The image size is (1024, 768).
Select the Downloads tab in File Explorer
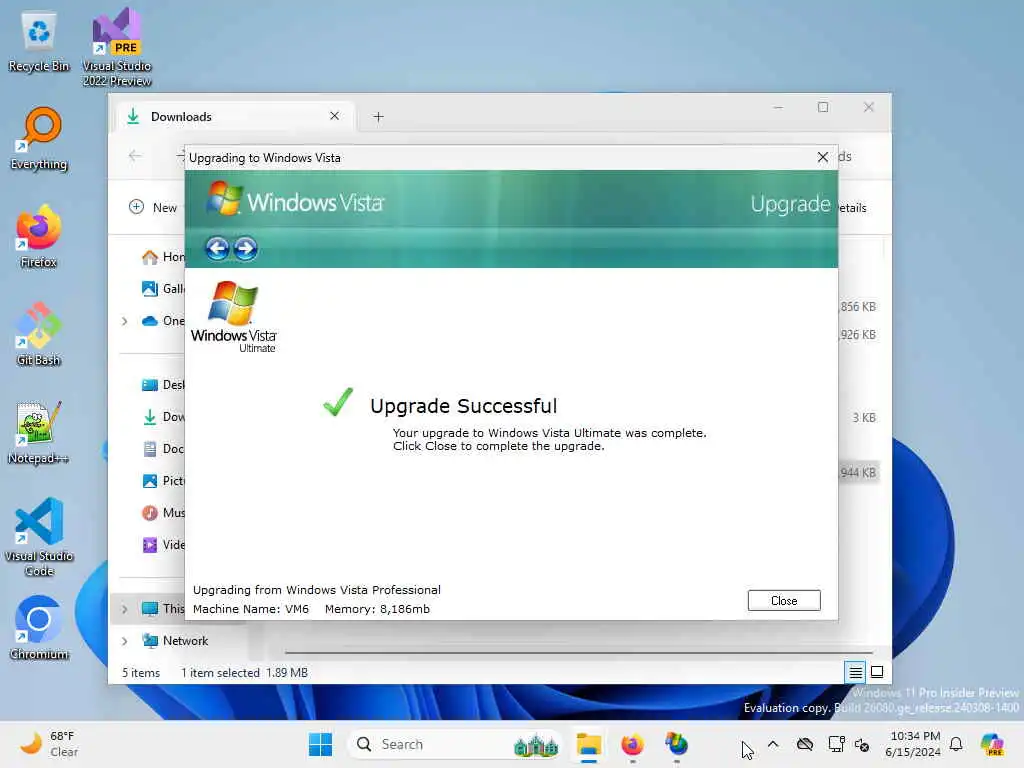[x=235, y=117]
